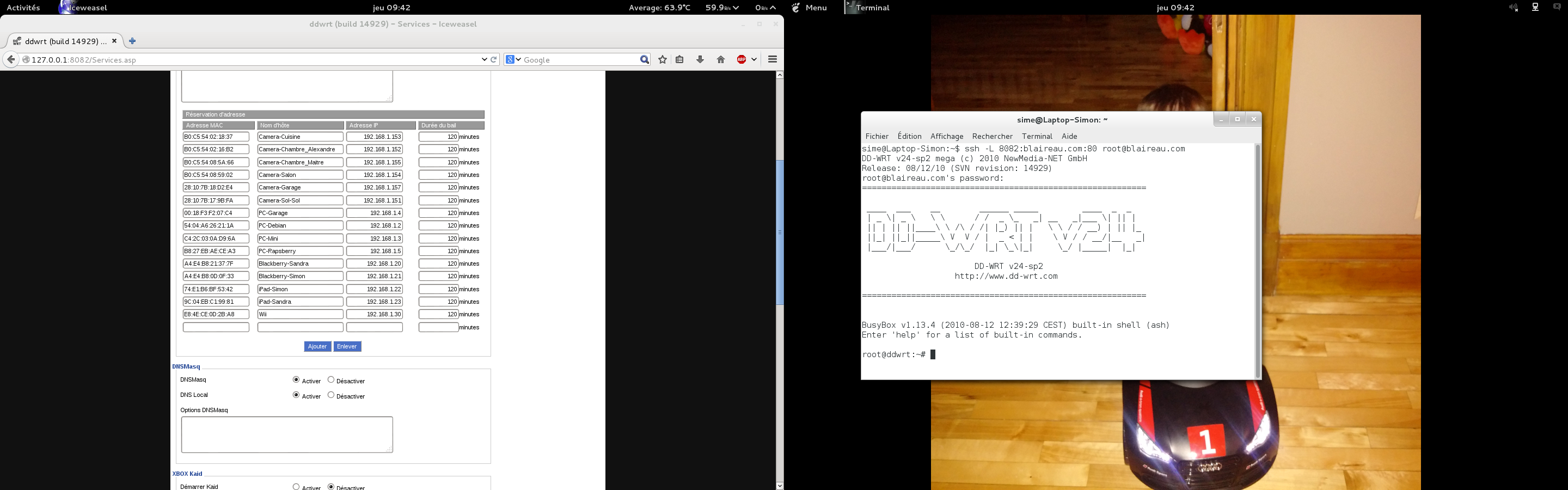
Task: Close the sime@Laptop-Simon terminal window
Action: click(1254, 119)
